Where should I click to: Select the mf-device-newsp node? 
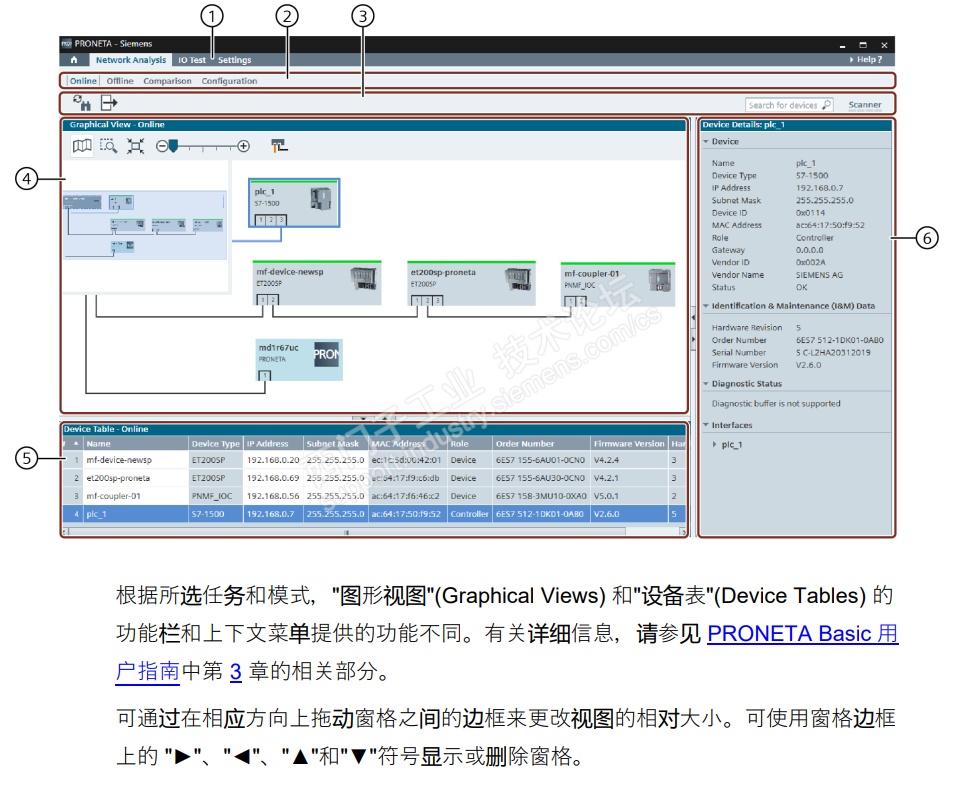(317, 283)
